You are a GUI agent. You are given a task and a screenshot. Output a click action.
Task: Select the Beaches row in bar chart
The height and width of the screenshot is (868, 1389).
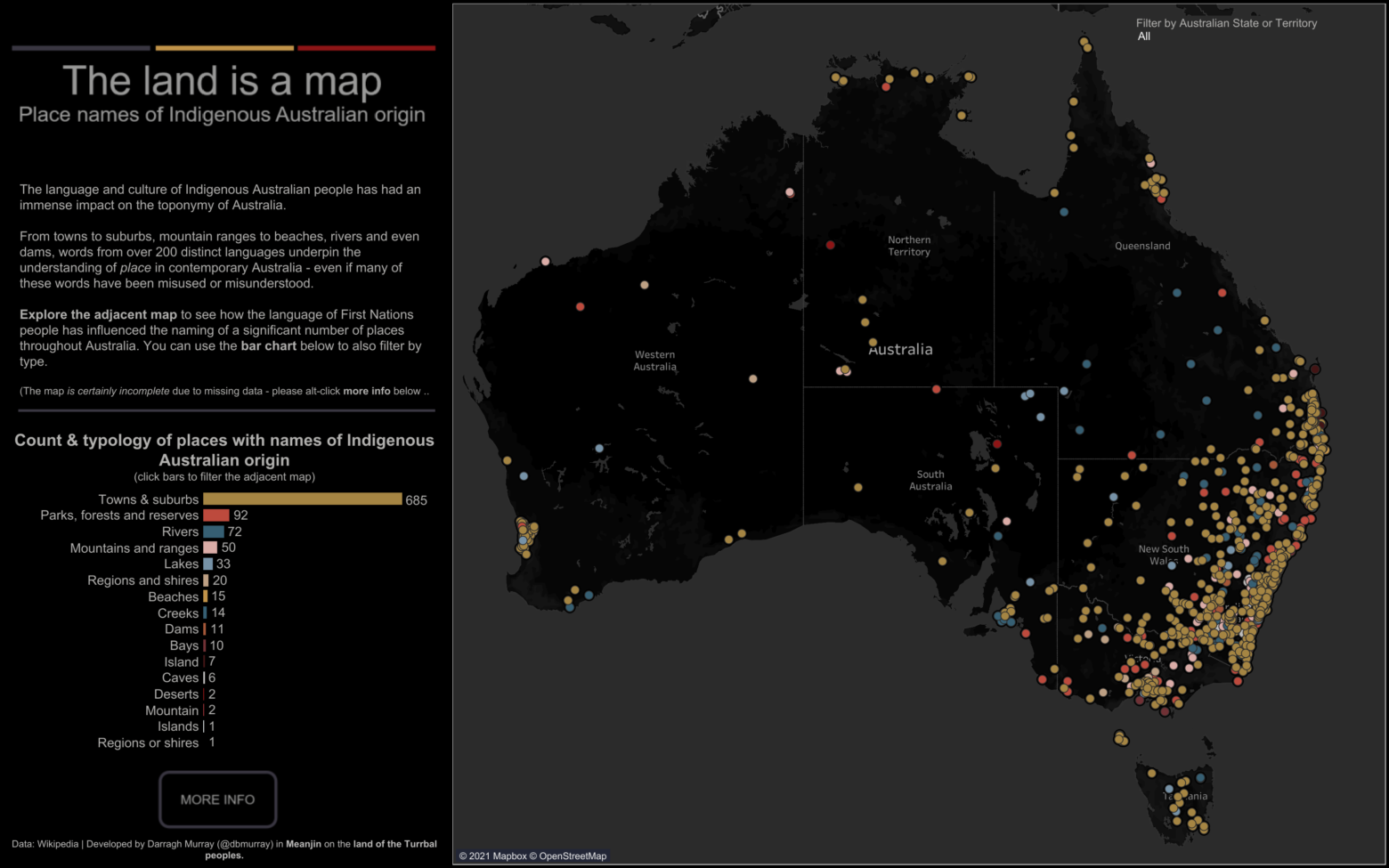pyautogui.click(x=173, y=596)
